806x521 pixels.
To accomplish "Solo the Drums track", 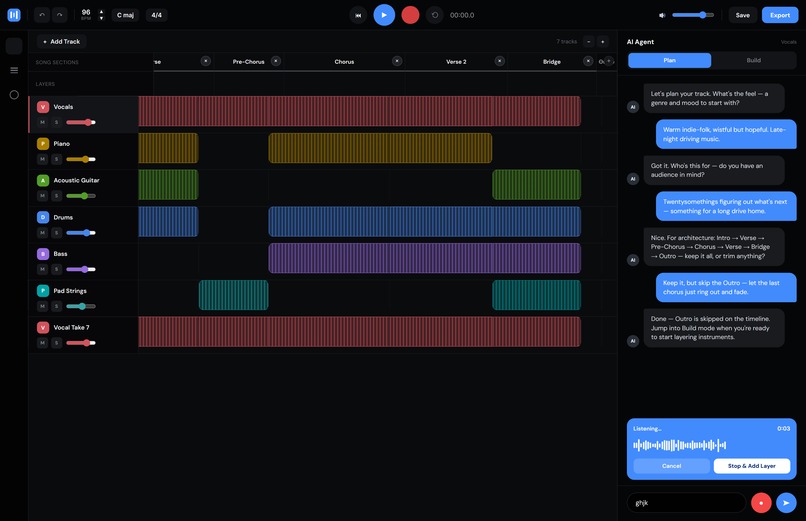I will click(x=57, y=233).
